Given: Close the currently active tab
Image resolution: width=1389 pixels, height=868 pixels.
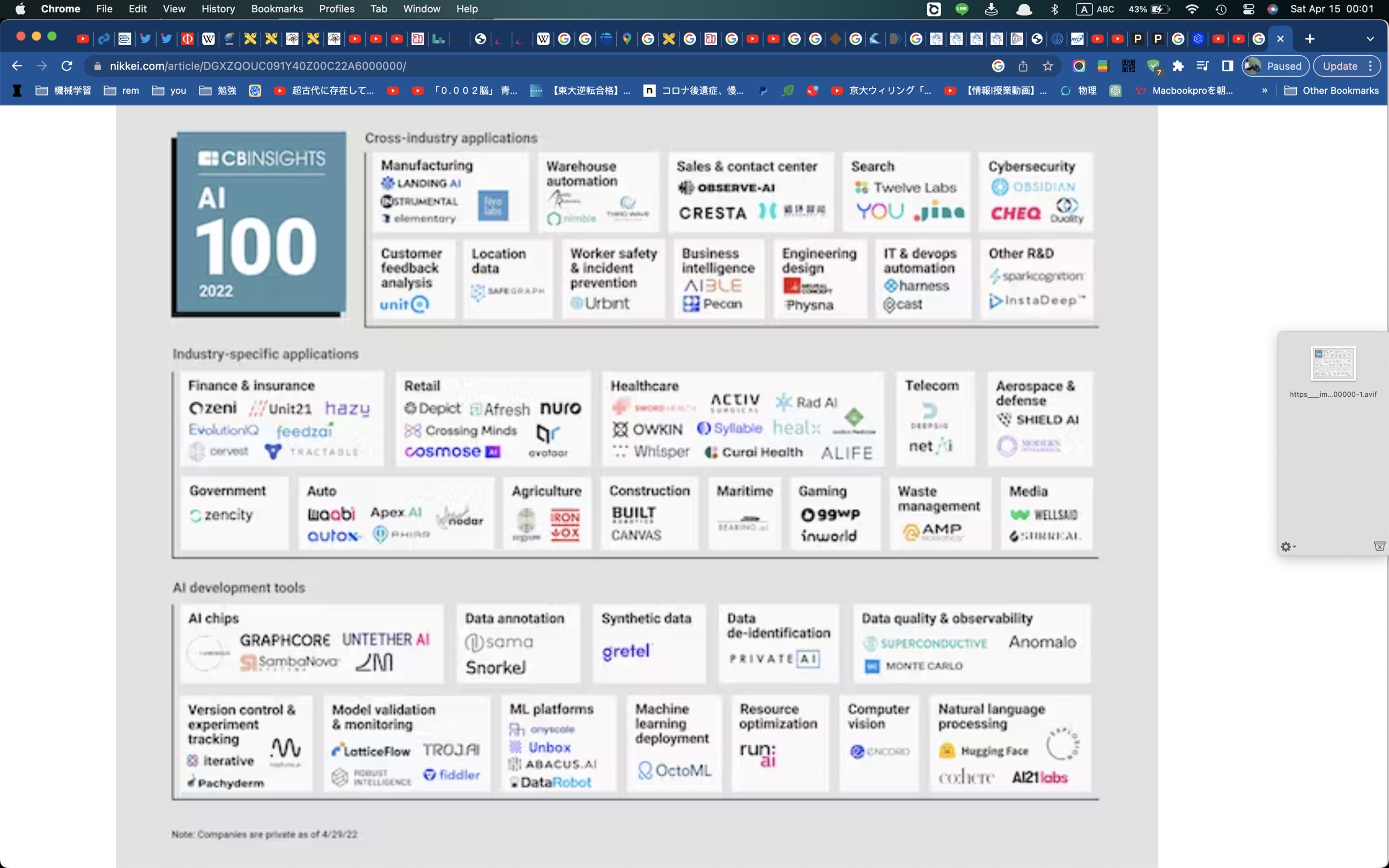Looking at the screenshot, I should click(1281, 39).
